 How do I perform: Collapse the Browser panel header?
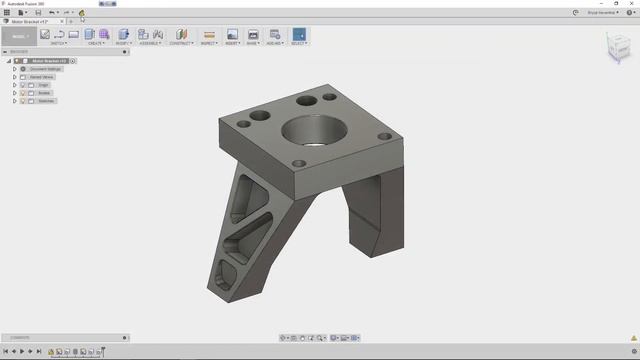click(x=5, y=52)
